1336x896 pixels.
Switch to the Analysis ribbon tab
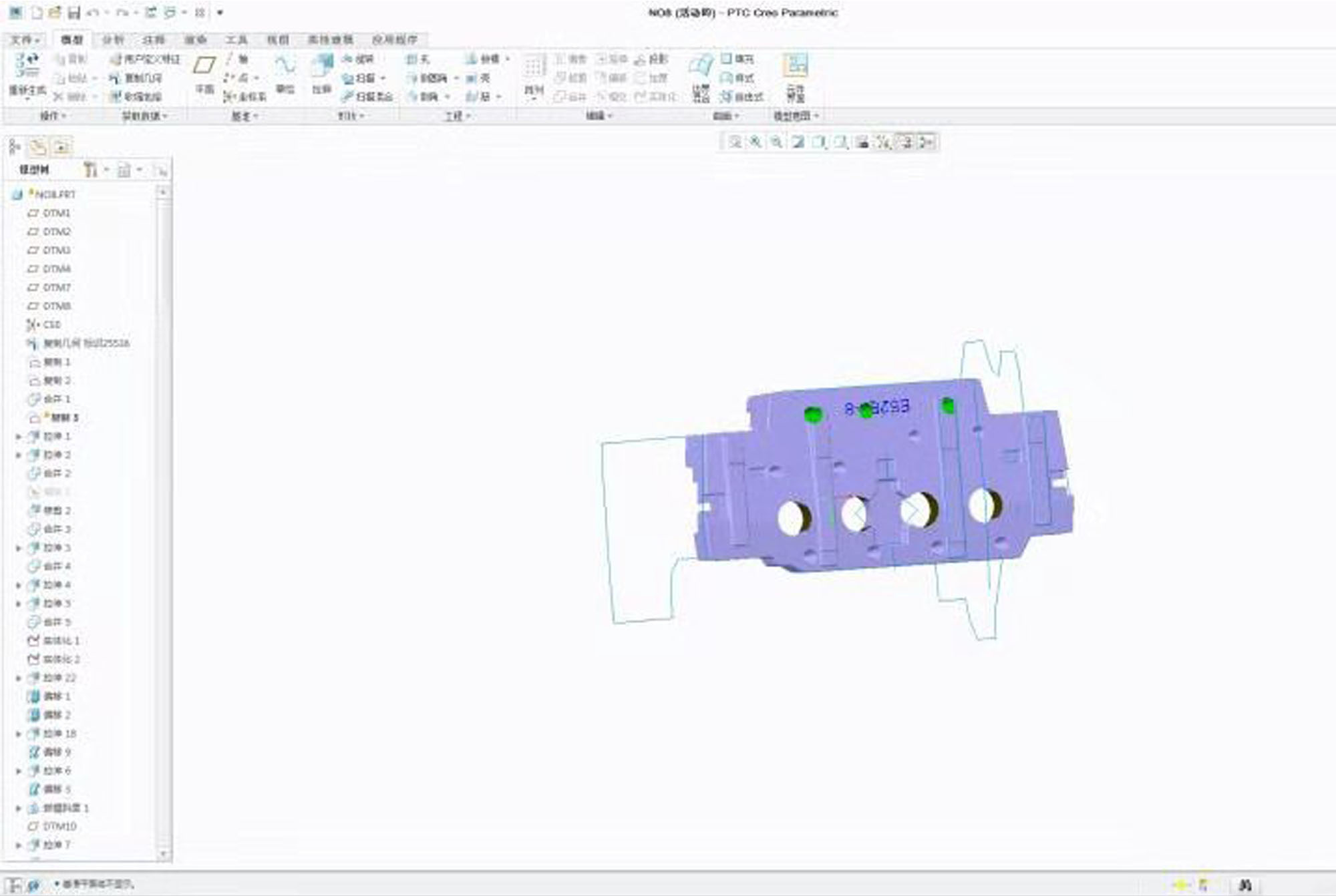coord(113,40)
